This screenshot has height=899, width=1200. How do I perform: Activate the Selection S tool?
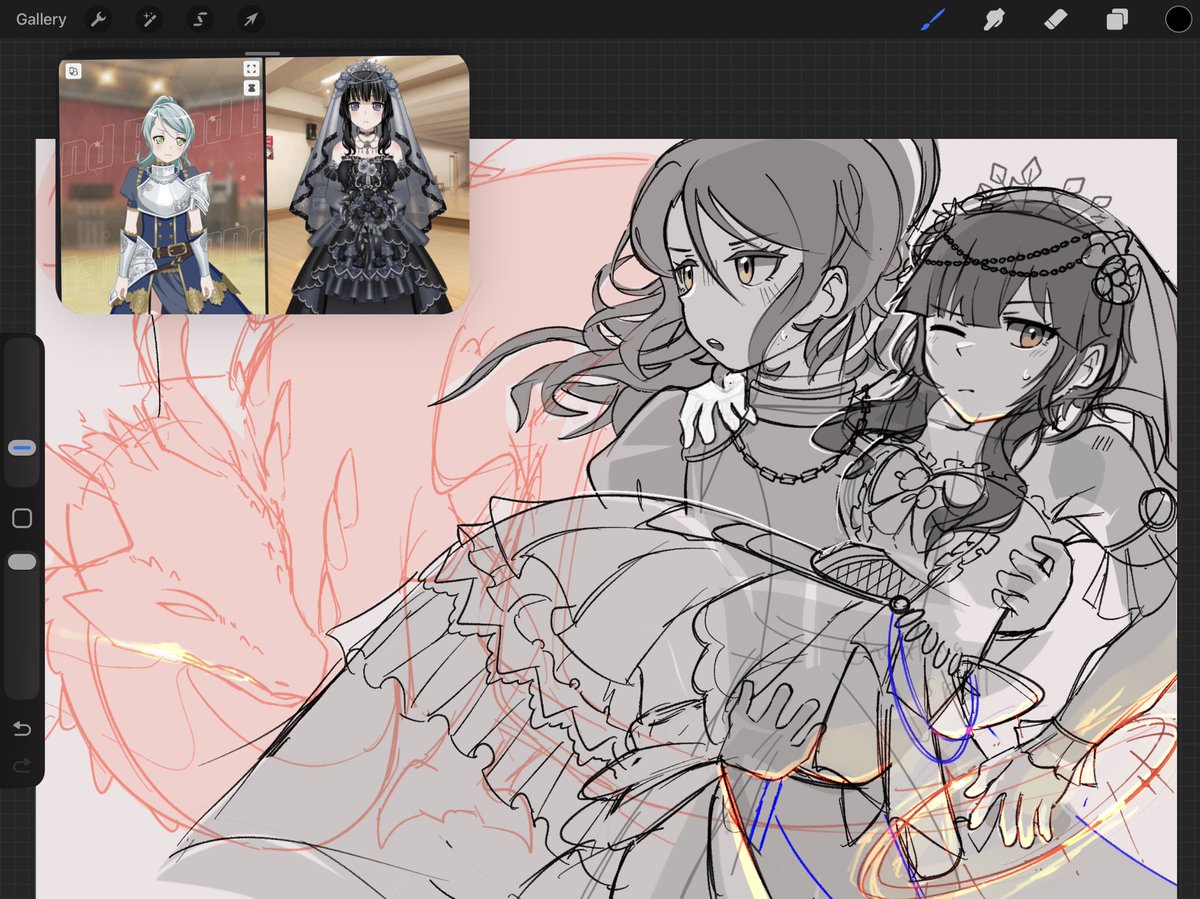(x=199, y=19)
